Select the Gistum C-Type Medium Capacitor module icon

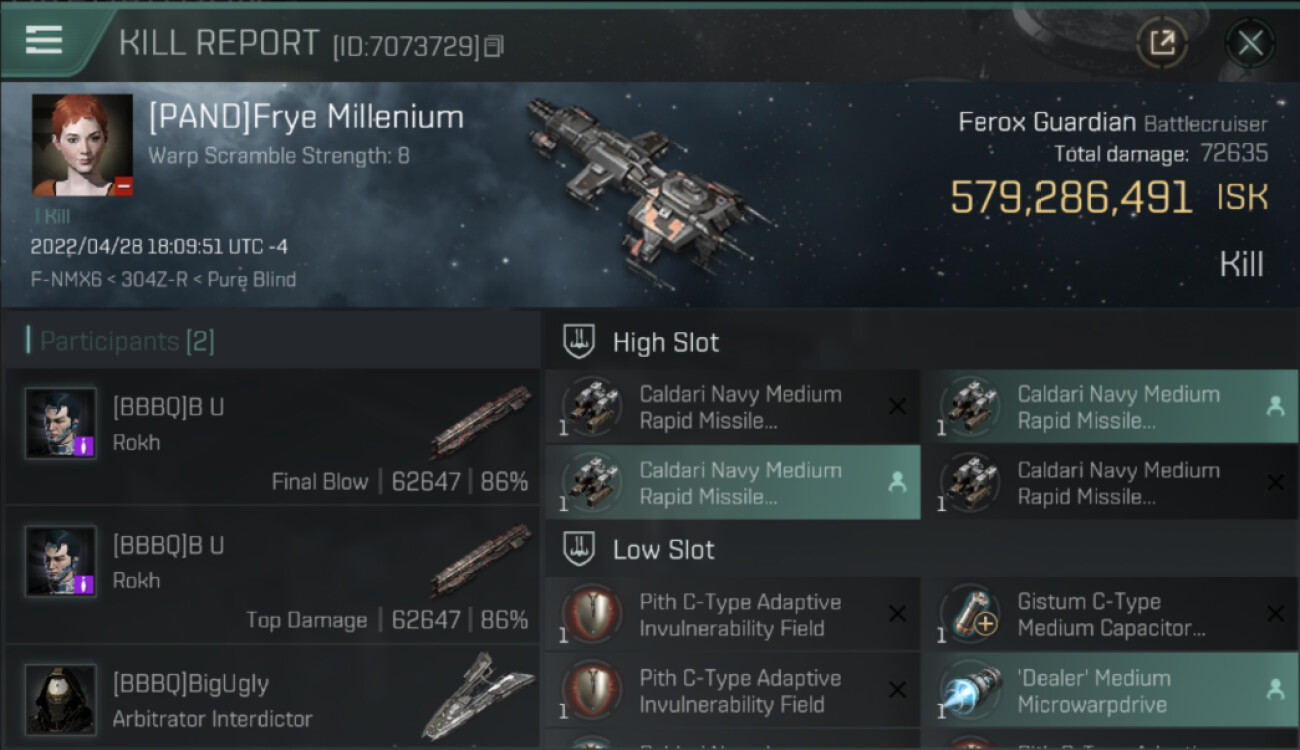point(970,614)
